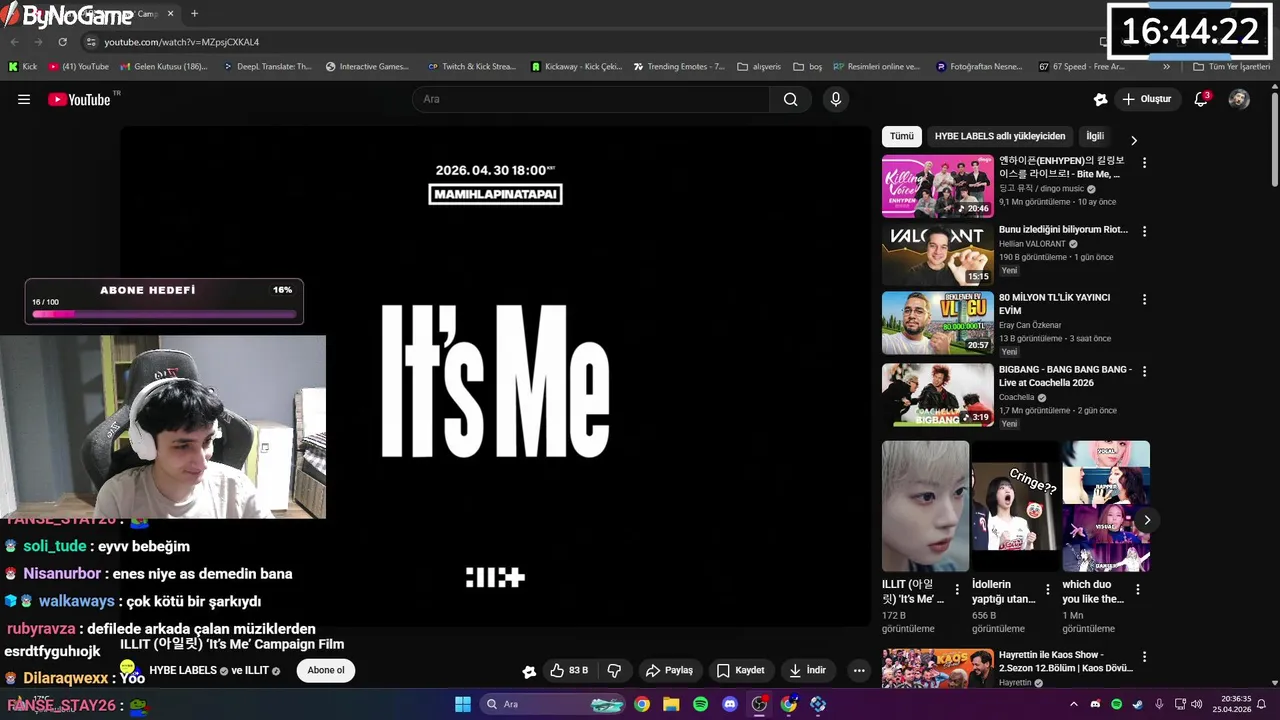Open options for ILLIT It's Me short
Viewport: 1280px width, 720px height.
[x=957, y=590]
